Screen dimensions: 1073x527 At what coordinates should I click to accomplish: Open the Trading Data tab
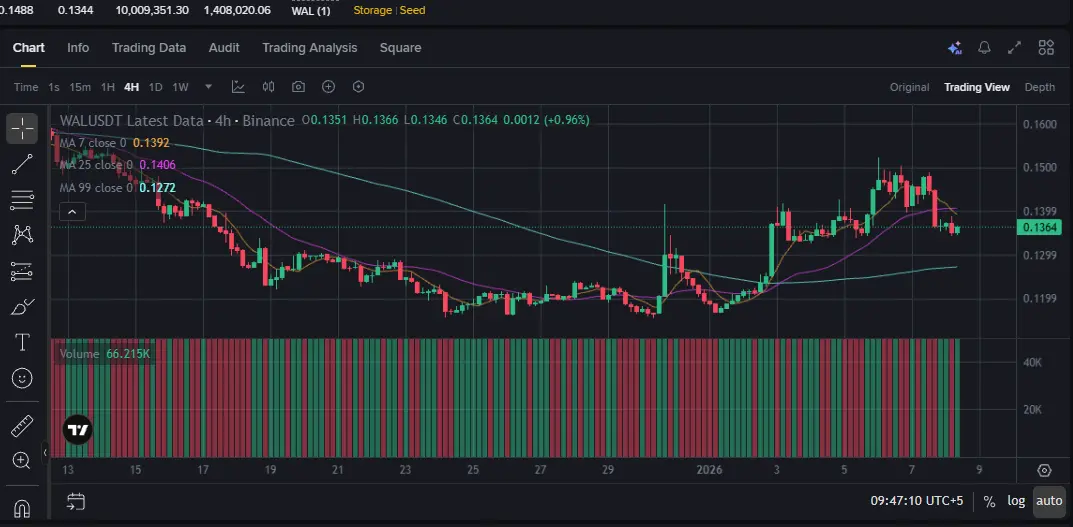pyautogui.click(x=149, y=48)
